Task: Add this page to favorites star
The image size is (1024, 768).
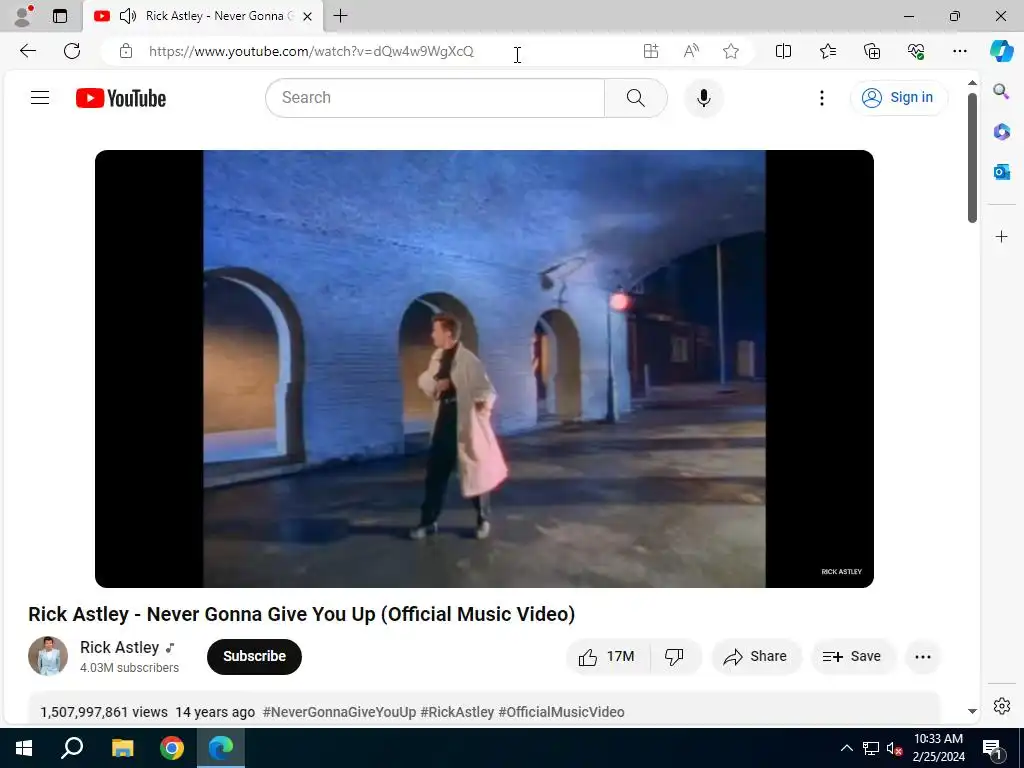Action: click(x=731, y=51)
